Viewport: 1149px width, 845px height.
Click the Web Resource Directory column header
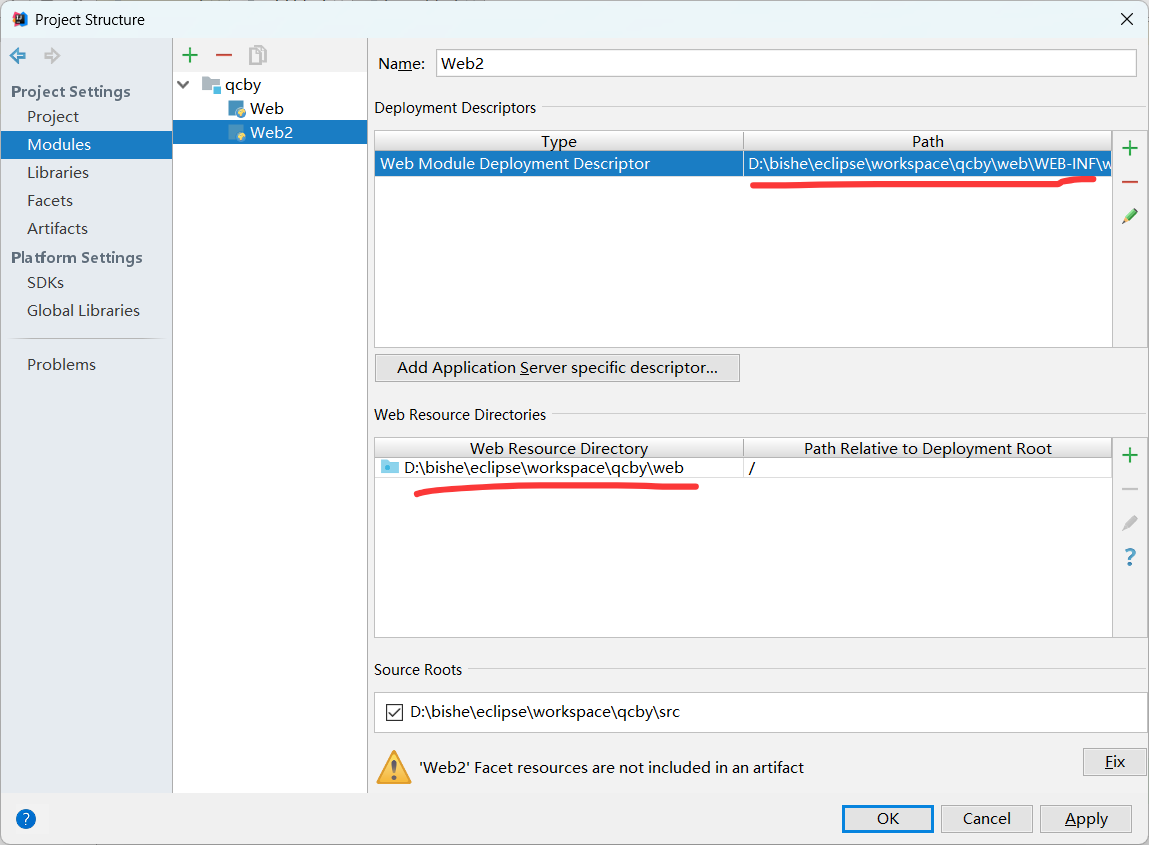click(559, 448)
